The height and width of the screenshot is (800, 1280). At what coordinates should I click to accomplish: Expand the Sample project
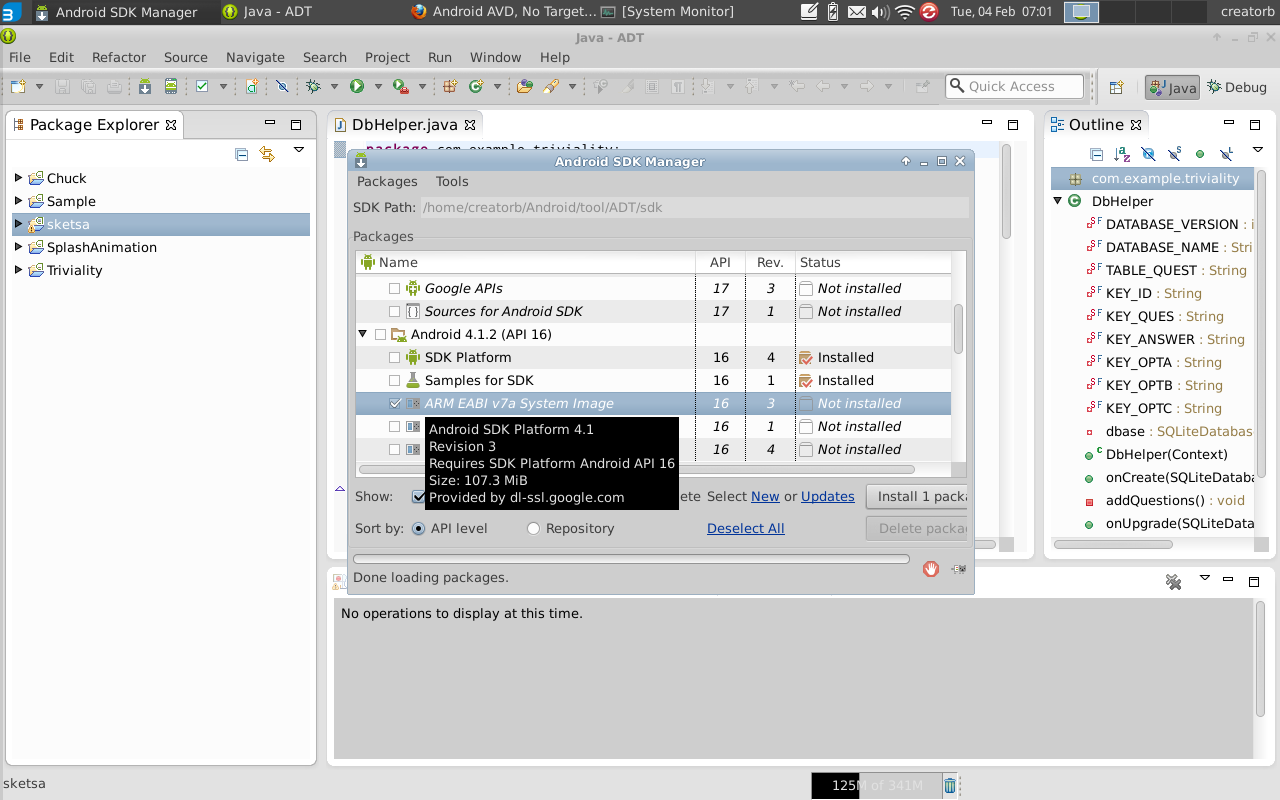click(x=18, y=201)
